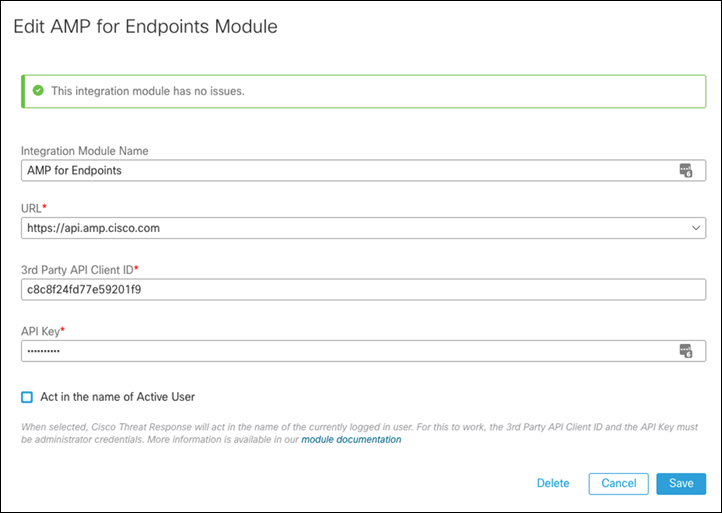This screenshot has width=722, height=513.
Task: Focus 3rd Party API Client ID field
Action: (363, 290)
